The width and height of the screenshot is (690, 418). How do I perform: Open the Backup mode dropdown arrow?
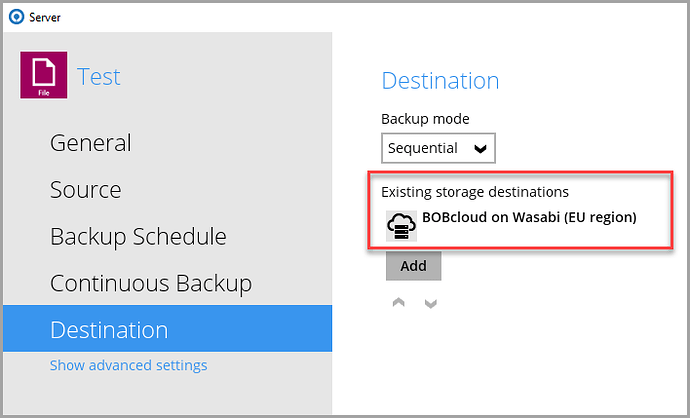pos(480,148)
